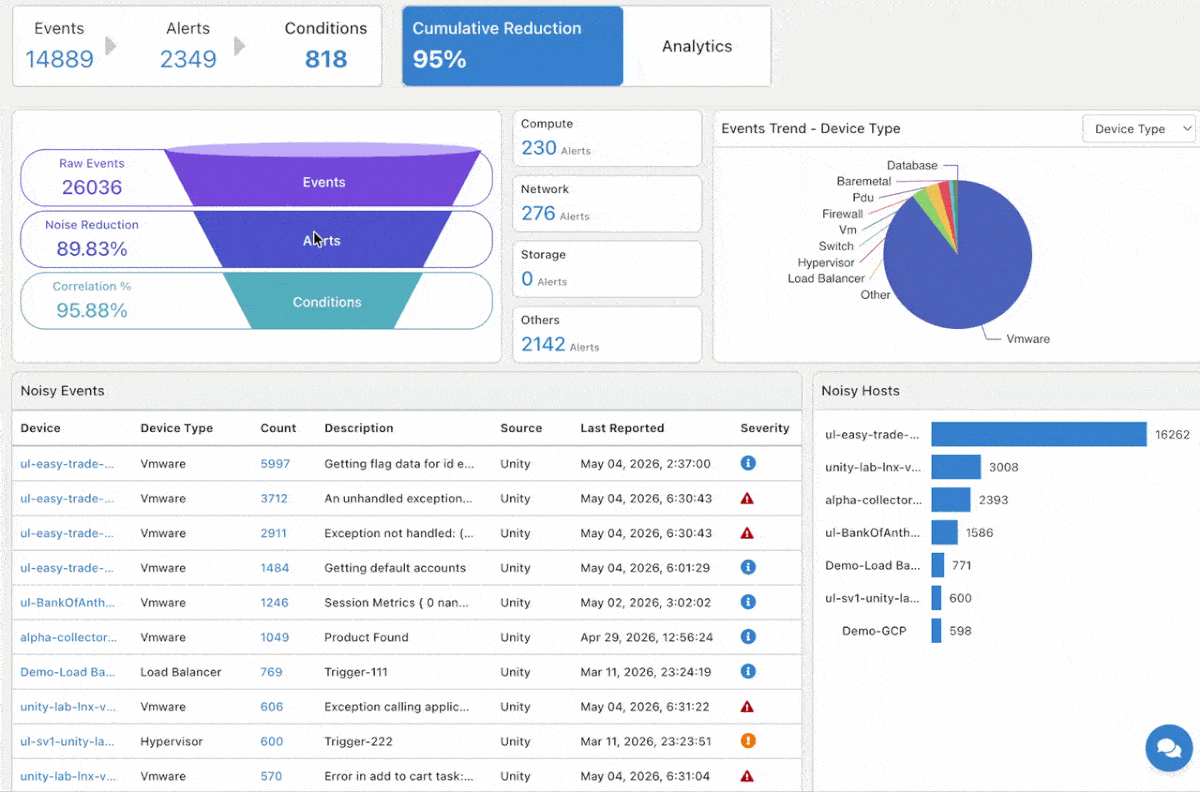1200x792 pixels.
Task: Click info icon in Session Metrics row
Action: [x=747, y=602]
